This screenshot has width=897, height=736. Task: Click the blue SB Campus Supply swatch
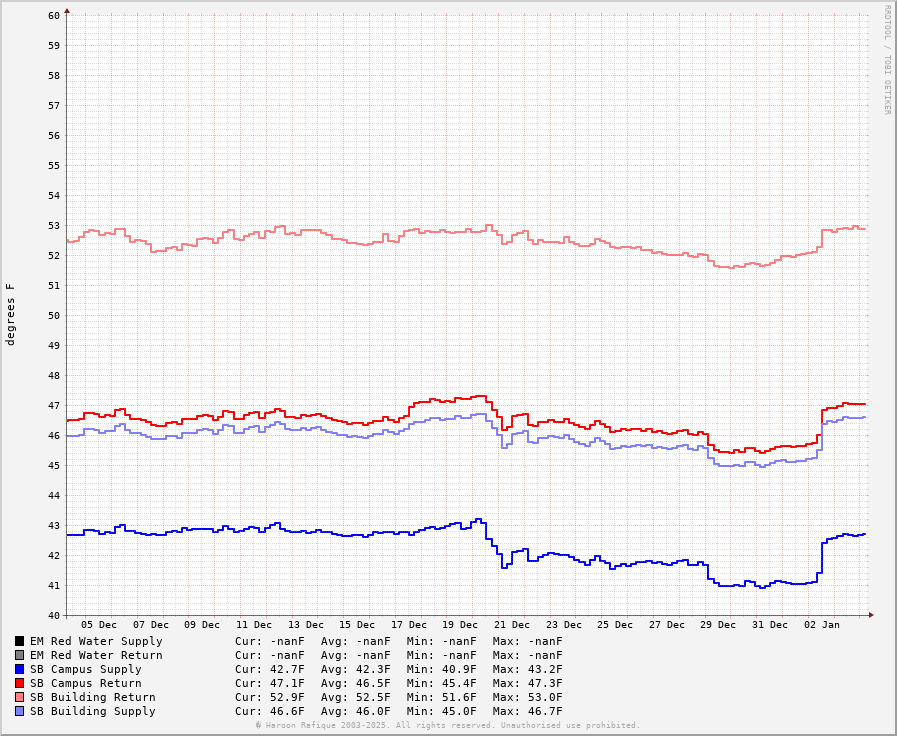click(19, 669)
